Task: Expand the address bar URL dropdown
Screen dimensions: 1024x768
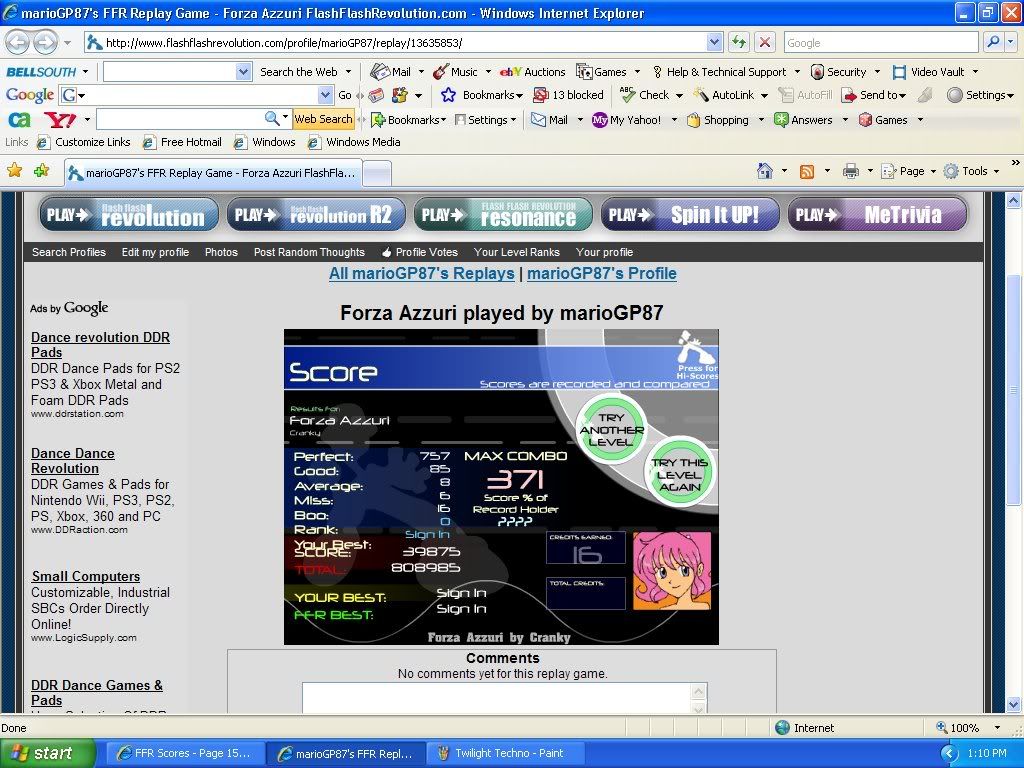Action: pos(714,42)
